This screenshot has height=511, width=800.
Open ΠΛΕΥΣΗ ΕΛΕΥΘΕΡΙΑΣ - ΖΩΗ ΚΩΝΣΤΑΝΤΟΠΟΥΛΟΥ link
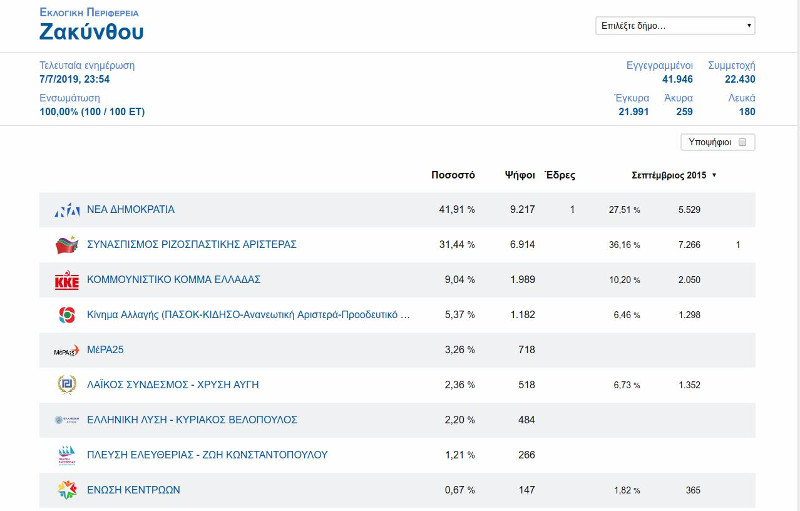click(x=207, y=455)
